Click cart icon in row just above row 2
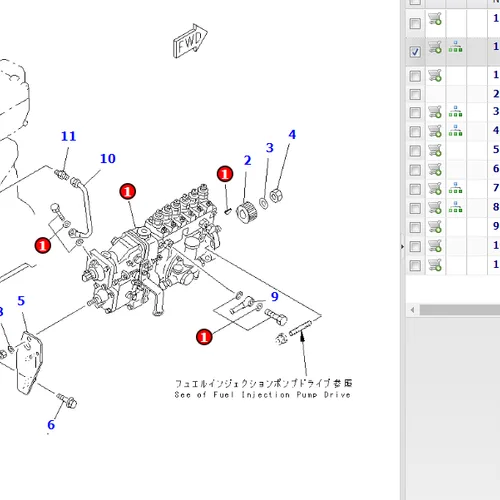The image size is (500, 500). click(x=435, y=75)
